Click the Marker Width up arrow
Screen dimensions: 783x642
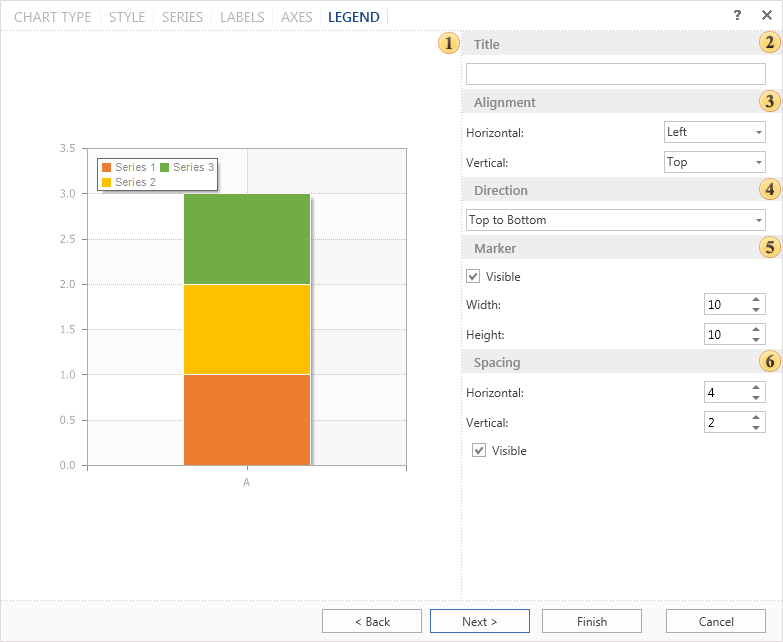click(755, 299)
